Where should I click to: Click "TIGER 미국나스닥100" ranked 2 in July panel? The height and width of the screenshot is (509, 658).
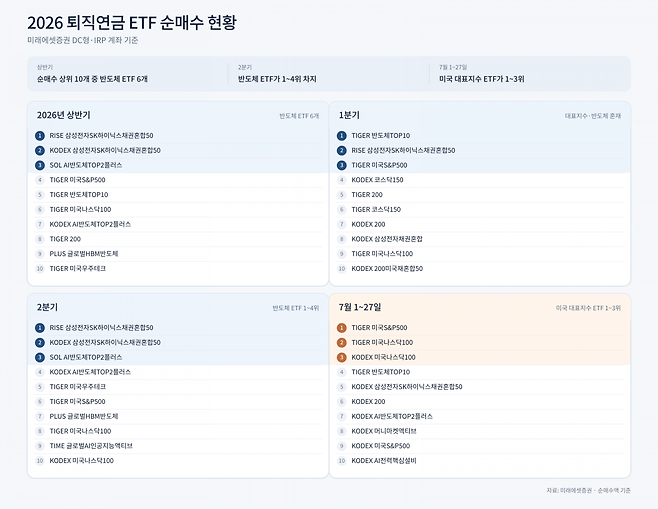click(382, 342)
